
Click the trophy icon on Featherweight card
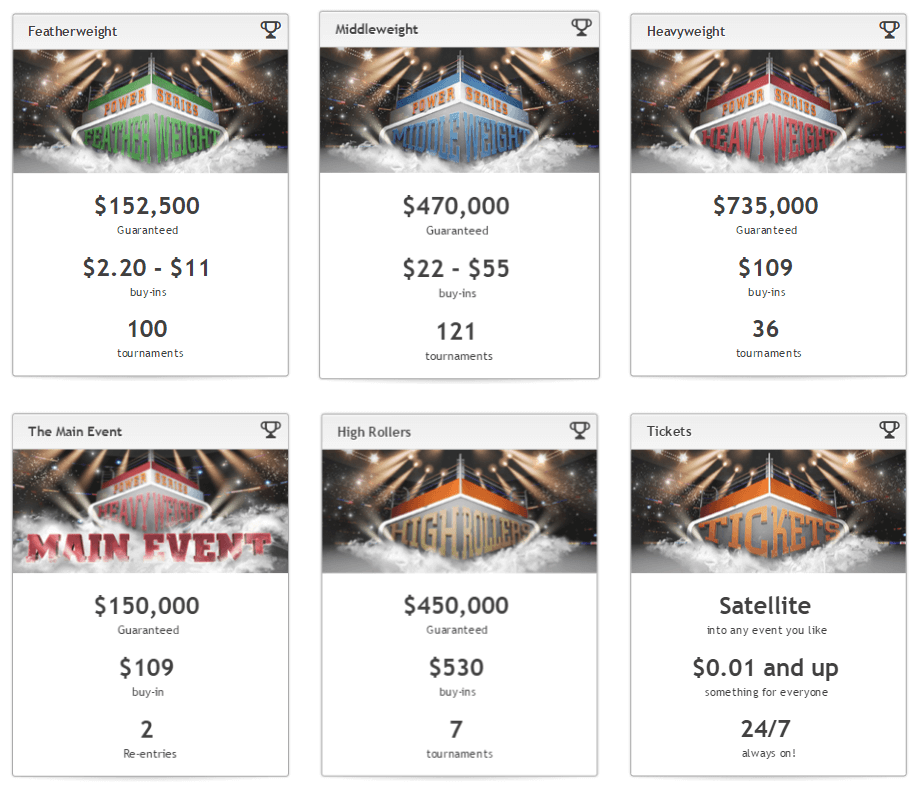270,29
